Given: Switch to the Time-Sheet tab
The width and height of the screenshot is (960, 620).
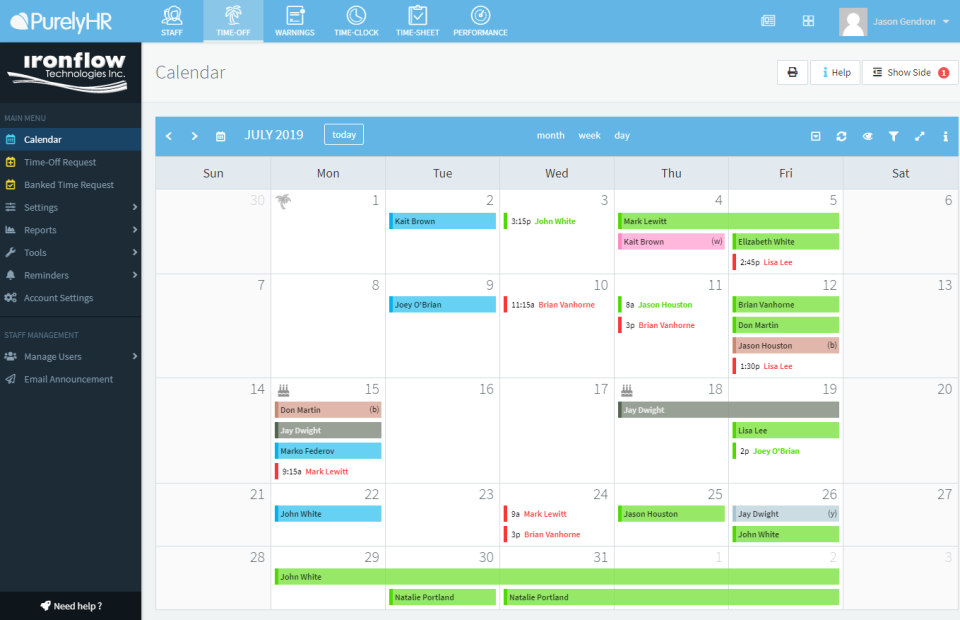Looking at the screenshot, I should (x=417, y=21).
